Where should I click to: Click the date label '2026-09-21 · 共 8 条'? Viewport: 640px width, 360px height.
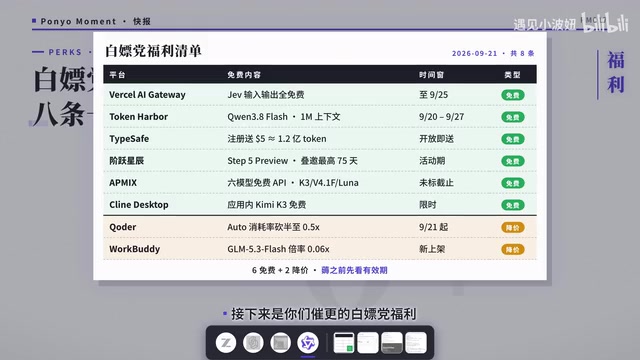tap(493, 53)
